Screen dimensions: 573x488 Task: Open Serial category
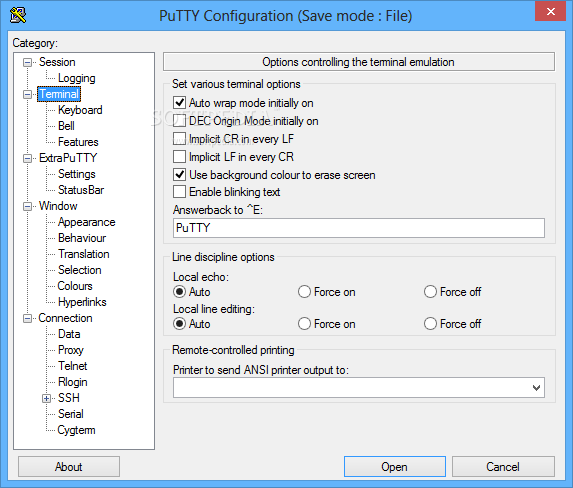71,414
